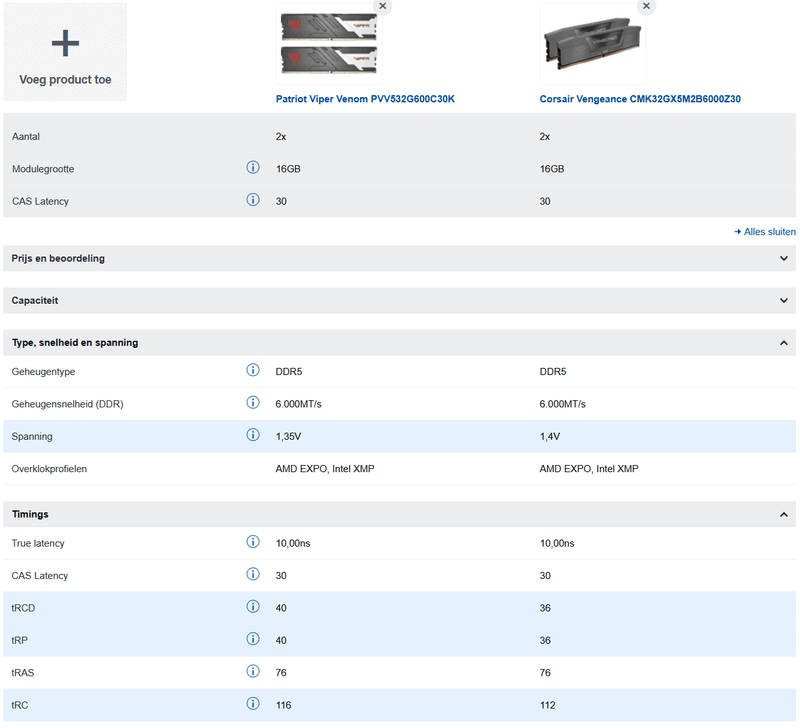The image size is (800, 728).
Task: Select the Aantal row label
Action: pyautogui.click(x=26, y=137)
